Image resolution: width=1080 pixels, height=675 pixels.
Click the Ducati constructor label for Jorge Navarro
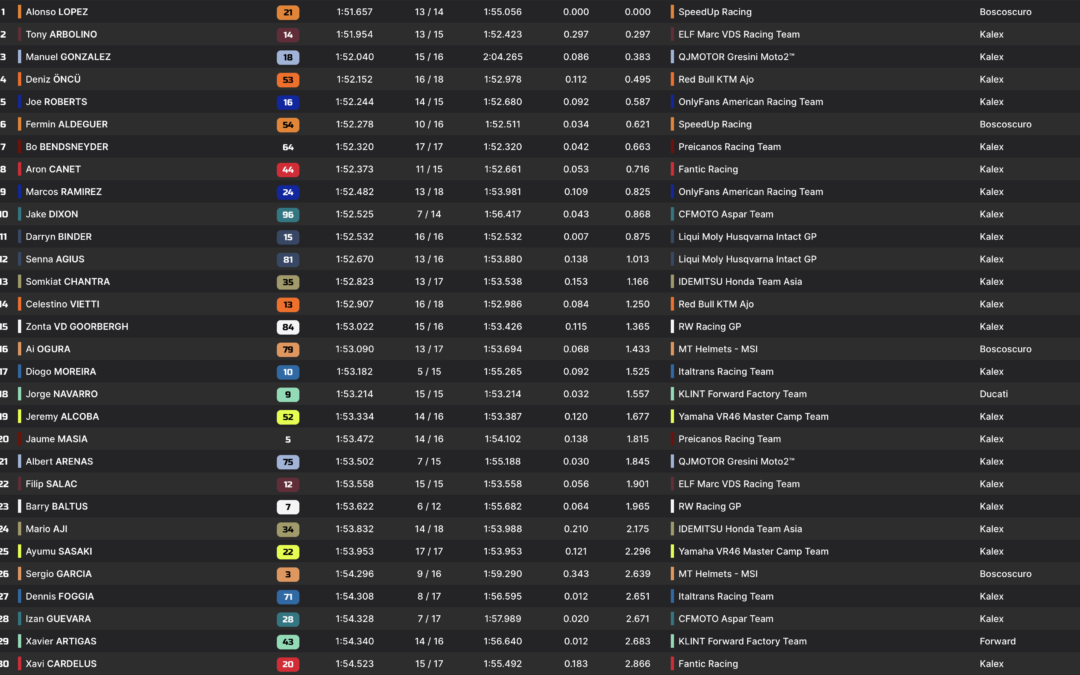pos(993,394)
